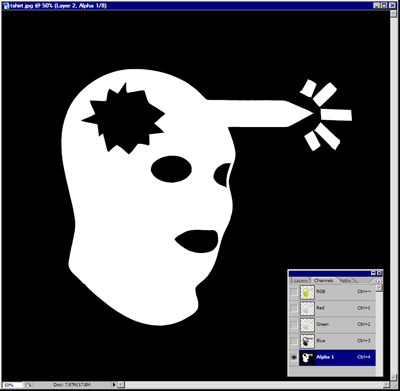Maximize the tshirt.jpg document window
This screenshot has width=400, height=391.
pos(384,5)
